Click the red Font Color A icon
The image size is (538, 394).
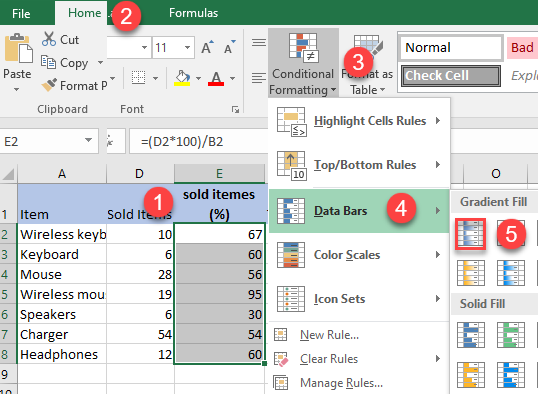[216, 78]
